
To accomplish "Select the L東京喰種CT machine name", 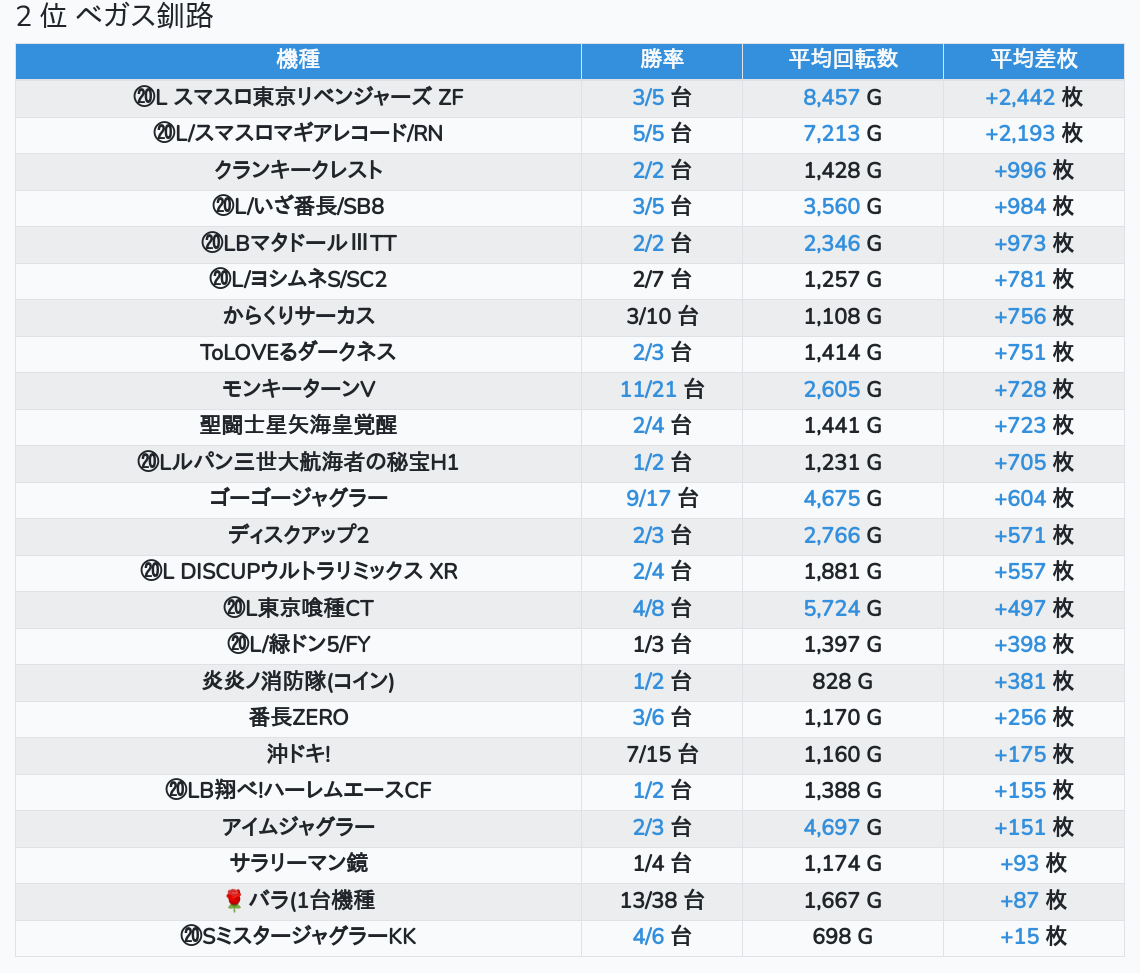I will pos(309,608).
